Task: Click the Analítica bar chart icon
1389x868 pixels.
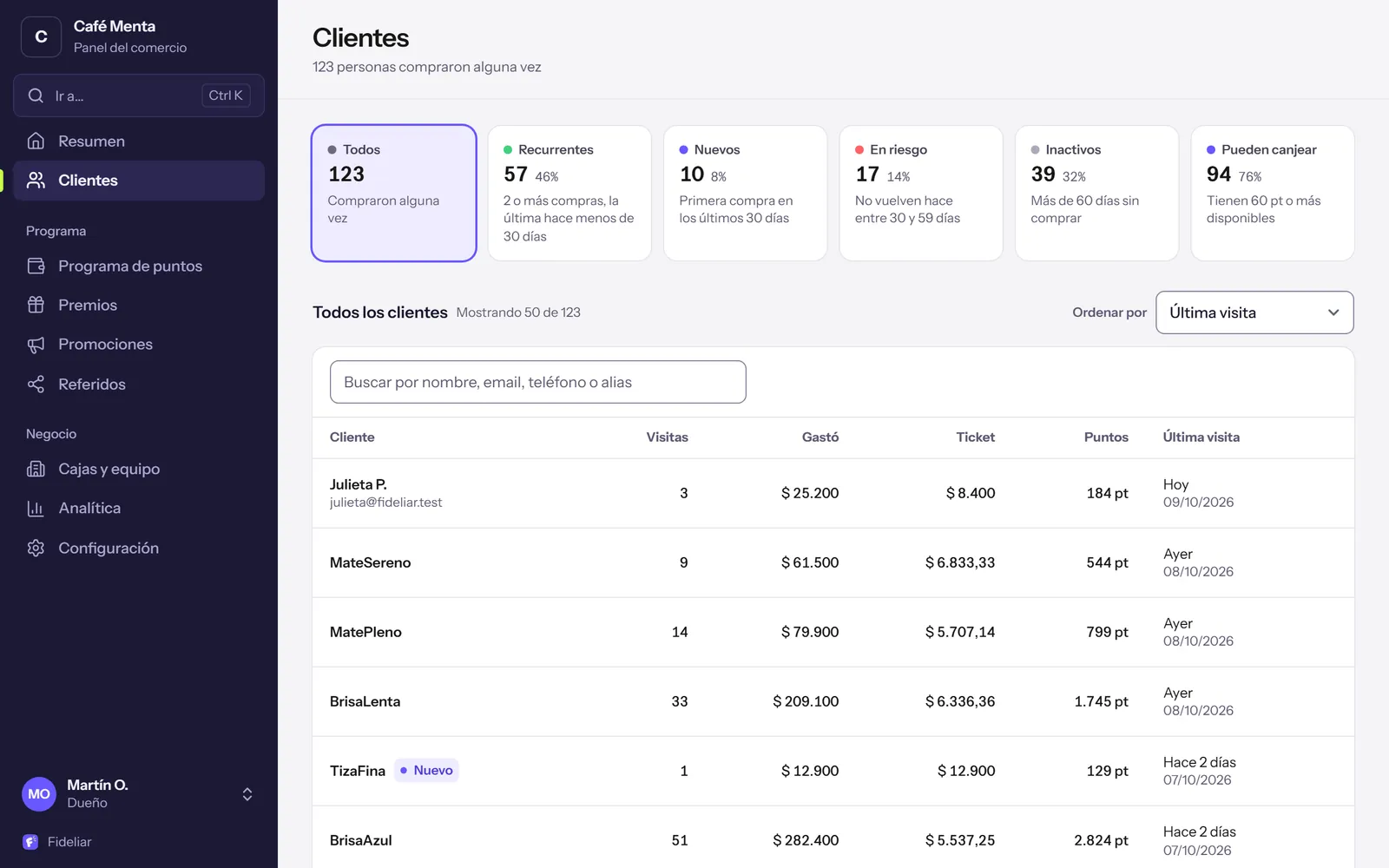Action: [36, 508]
